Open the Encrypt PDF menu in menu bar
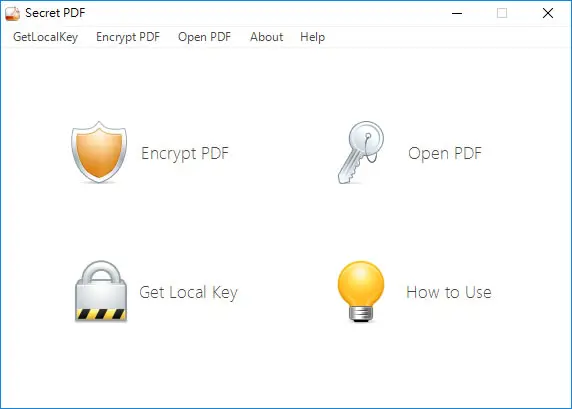The image size is (572, 409). (x=128, y=37)
